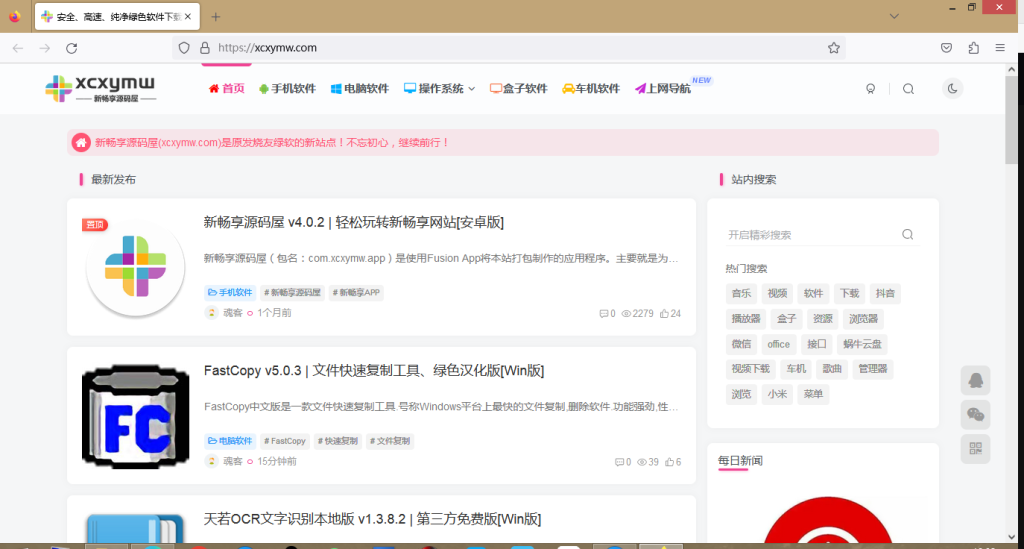This screenshot has height=549, width=1024.
Task: Click the 手机软件 category tag
Action: point(229,292)
